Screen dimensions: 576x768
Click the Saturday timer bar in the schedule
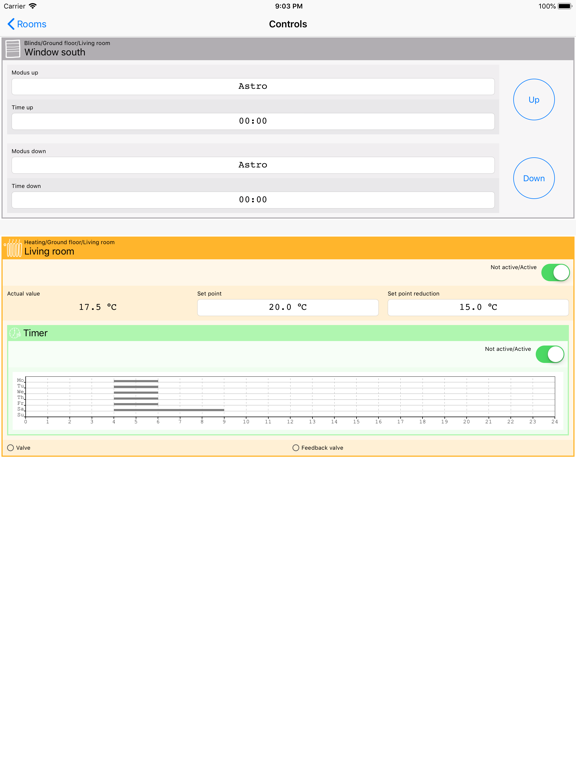[169, 410]
